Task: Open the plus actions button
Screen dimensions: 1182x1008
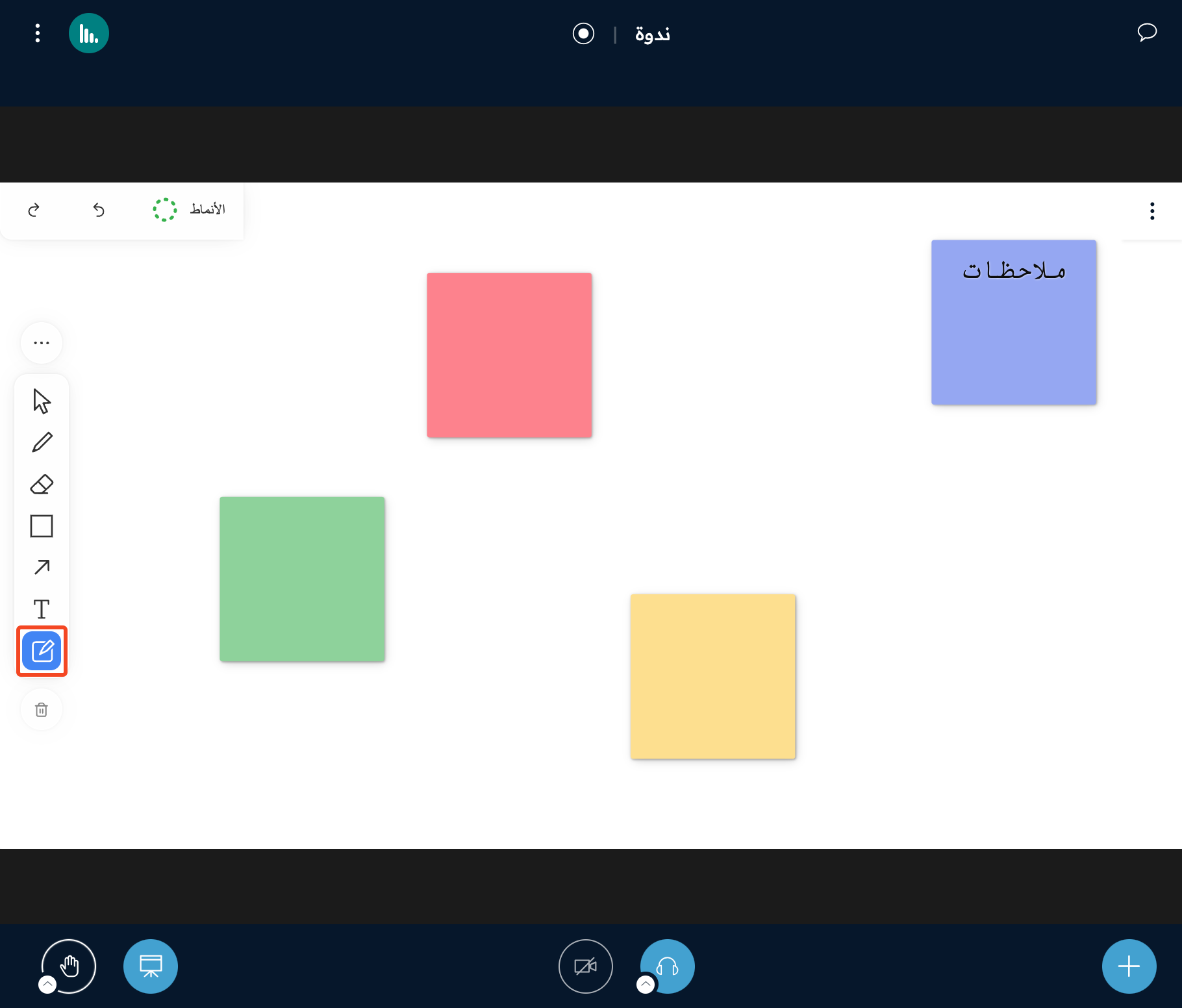Action: (x=1129, y=966)
